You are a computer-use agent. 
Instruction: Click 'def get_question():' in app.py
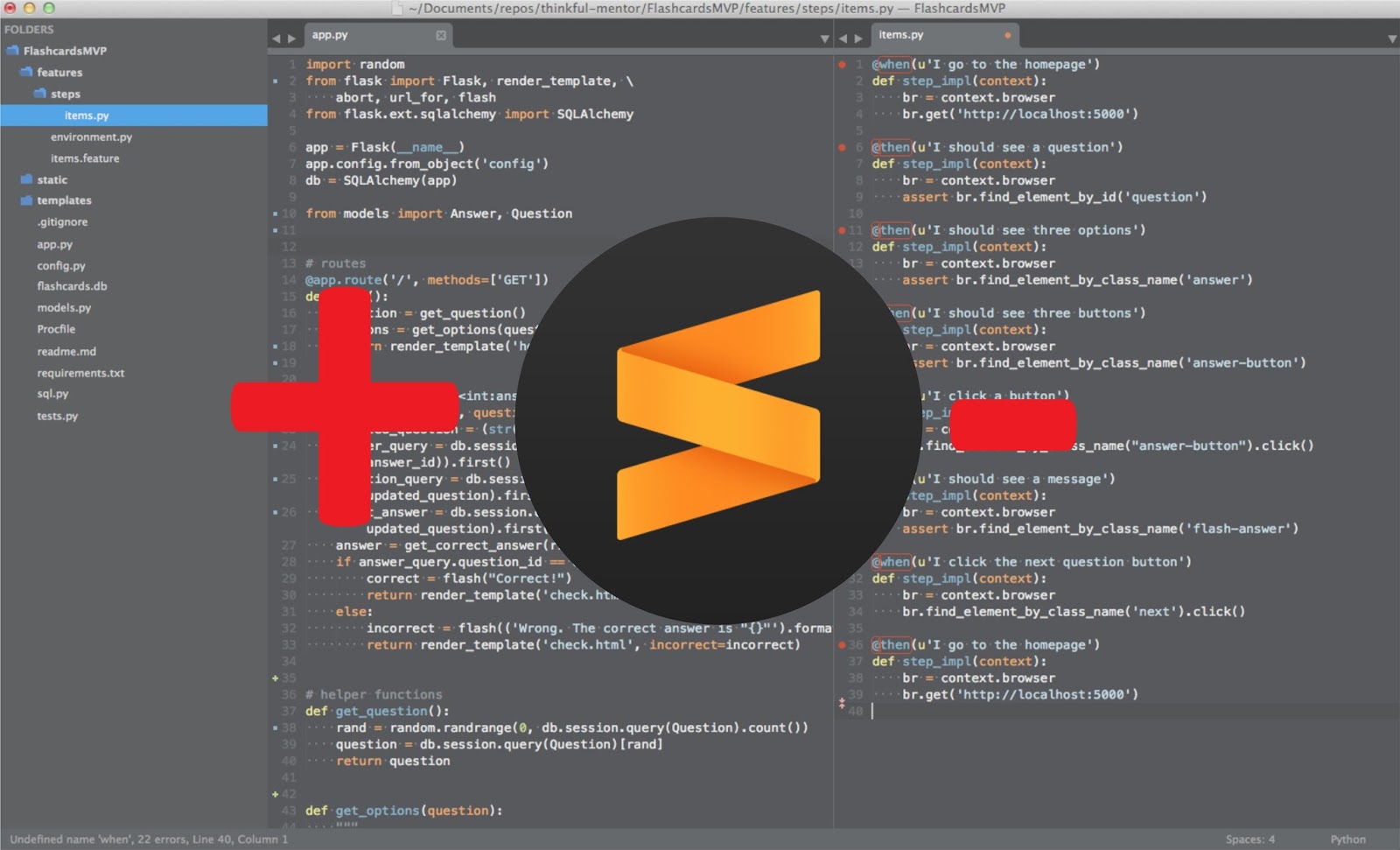click(378, 712)
